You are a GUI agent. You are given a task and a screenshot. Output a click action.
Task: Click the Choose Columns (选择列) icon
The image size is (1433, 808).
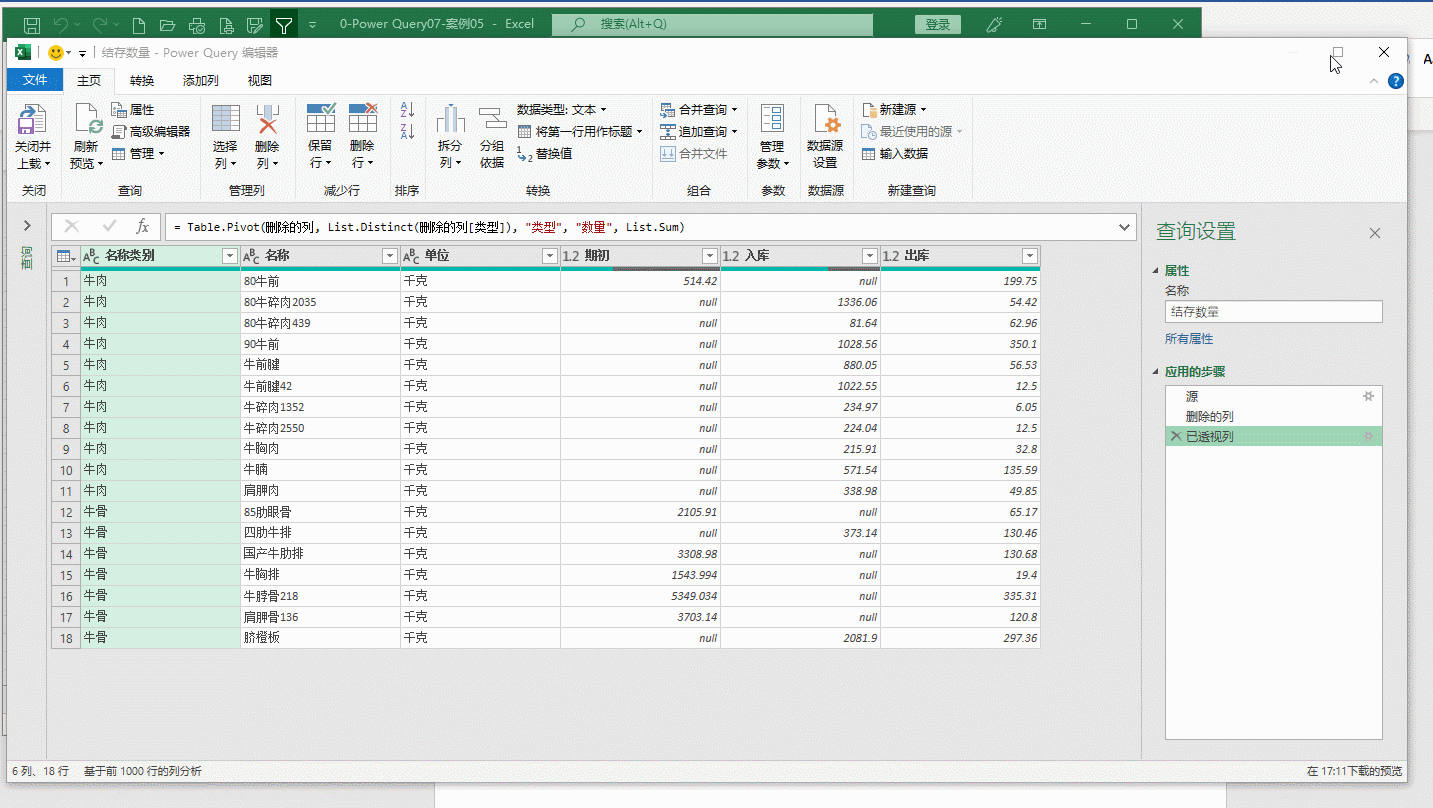(226, 119)
